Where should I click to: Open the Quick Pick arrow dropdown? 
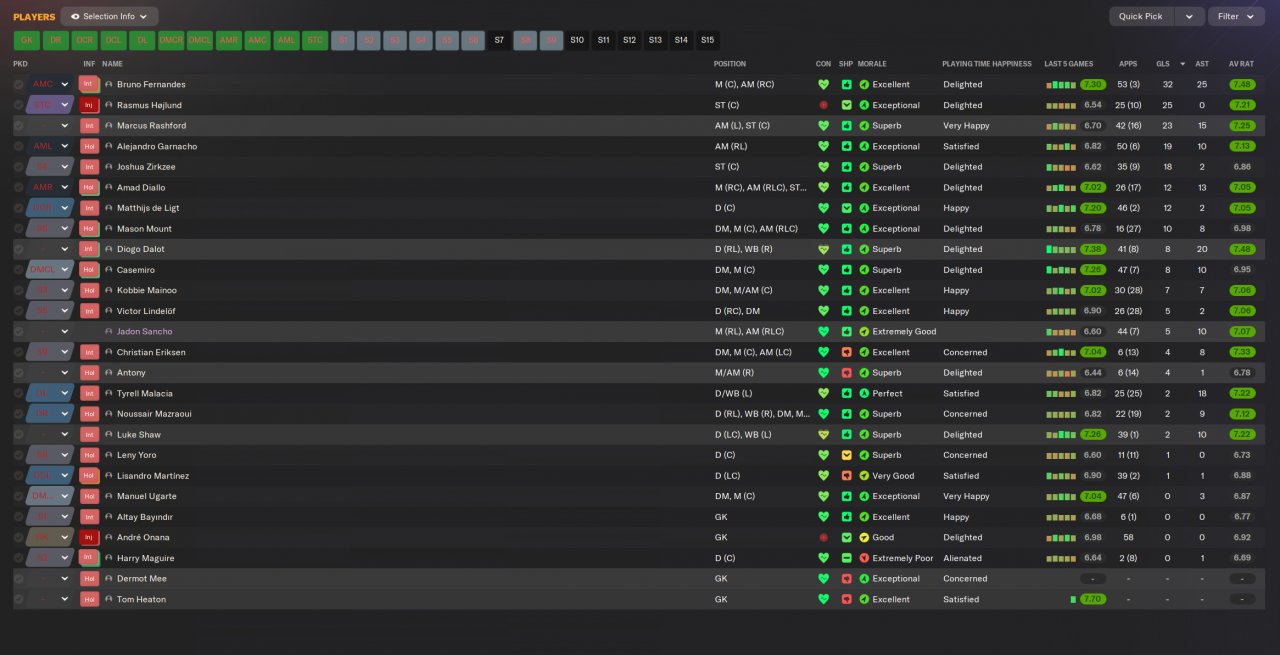(1189, 16)
